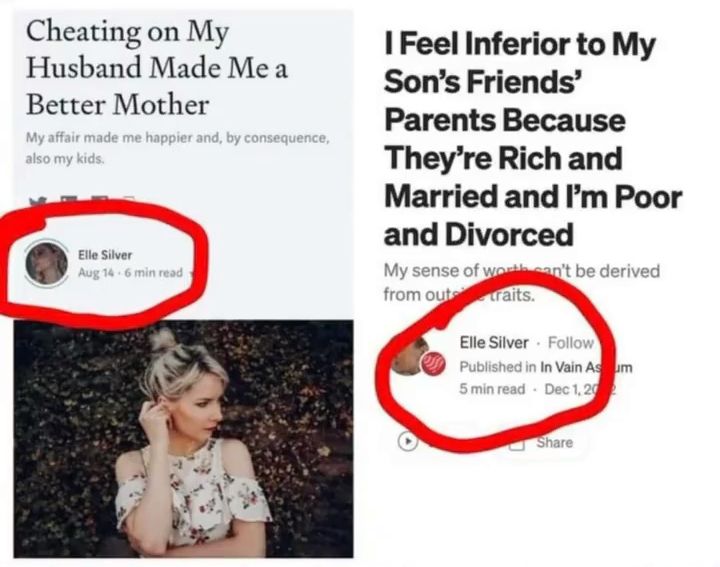Expand the small arrow after '6 min read'

(192, 274)
